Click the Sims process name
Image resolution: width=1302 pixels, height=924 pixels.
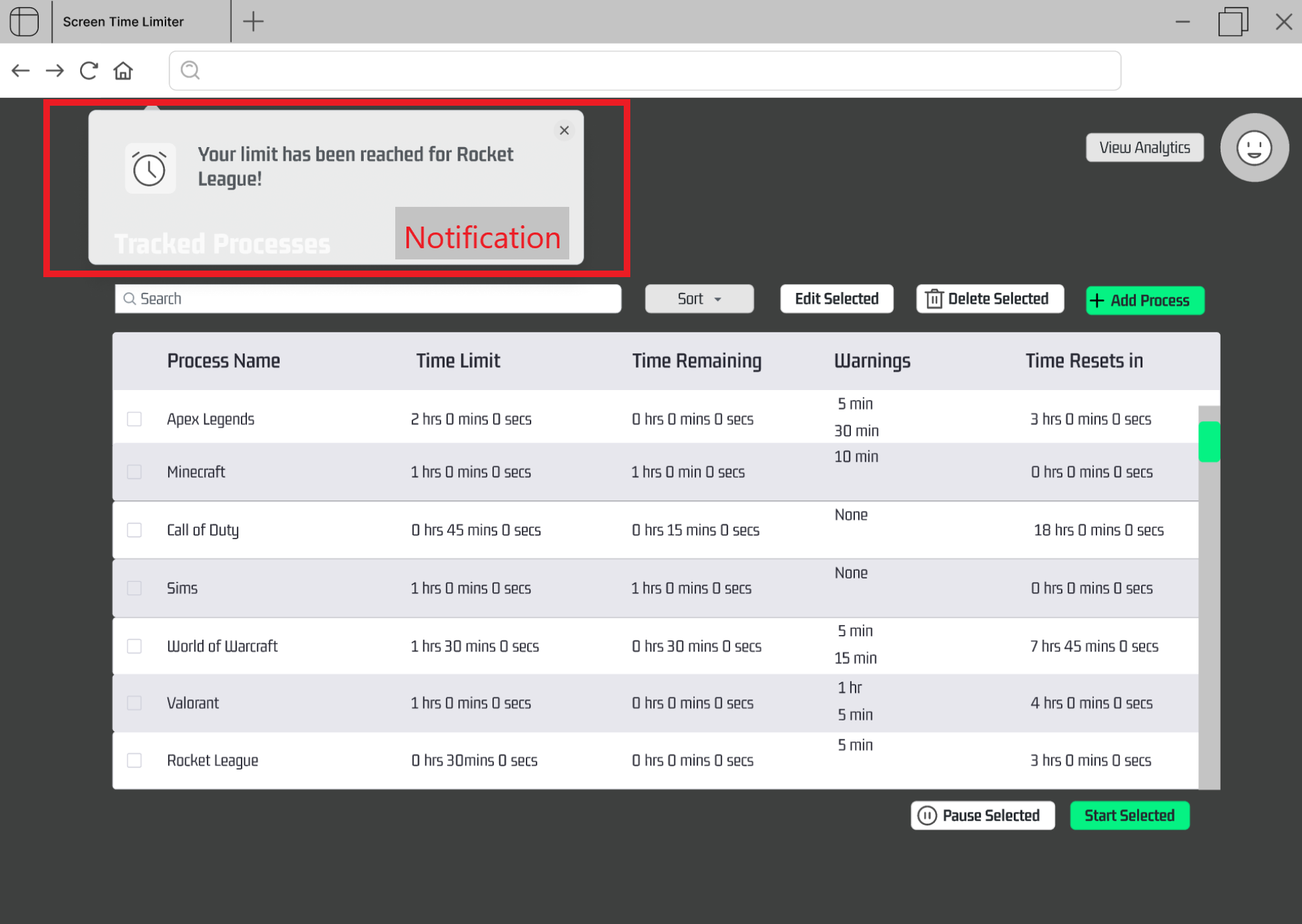[182, 588]
